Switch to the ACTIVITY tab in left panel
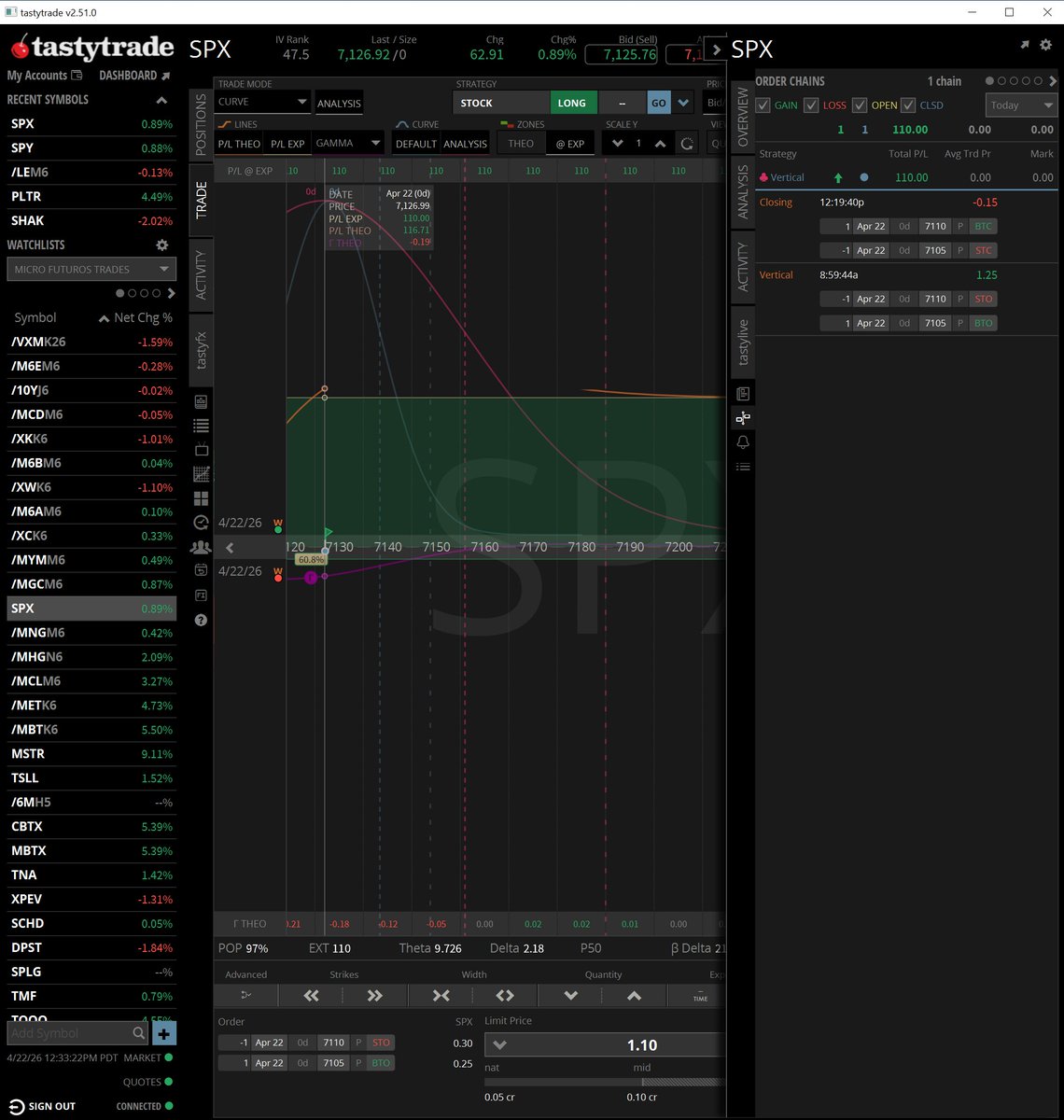Screen dimensions: 1064x1120 (202, 274)
